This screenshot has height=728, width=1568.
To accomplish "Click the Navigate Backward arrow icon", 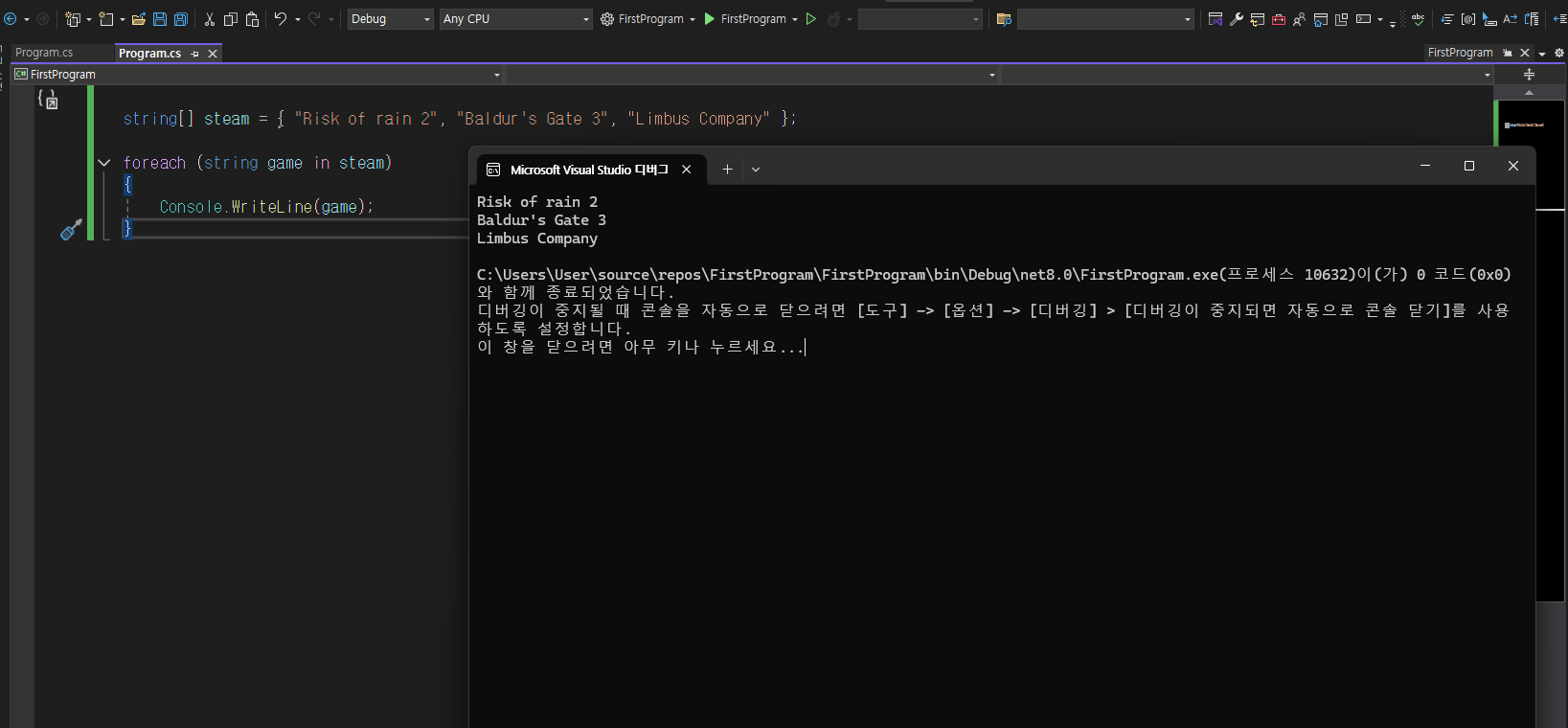I will (10, 19).
